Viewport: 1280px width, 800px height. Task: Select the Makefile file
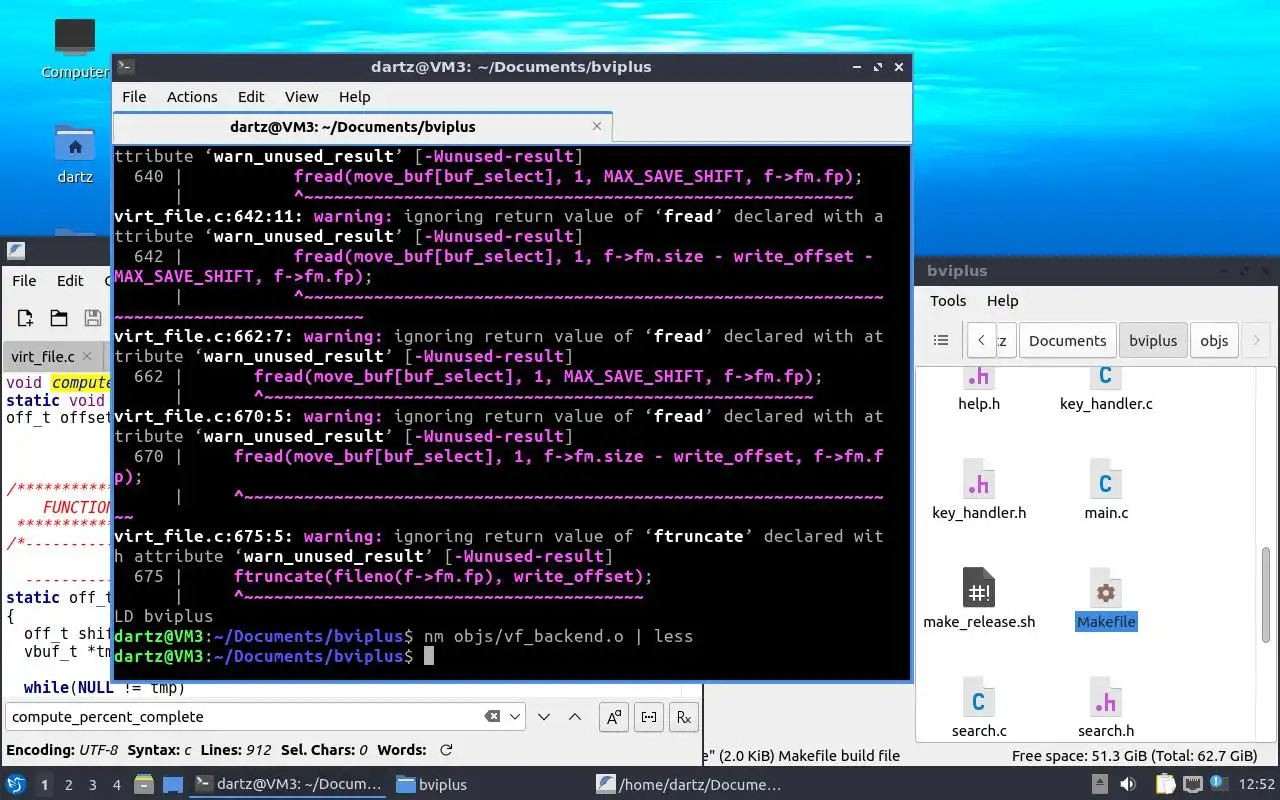(1106, 599)
